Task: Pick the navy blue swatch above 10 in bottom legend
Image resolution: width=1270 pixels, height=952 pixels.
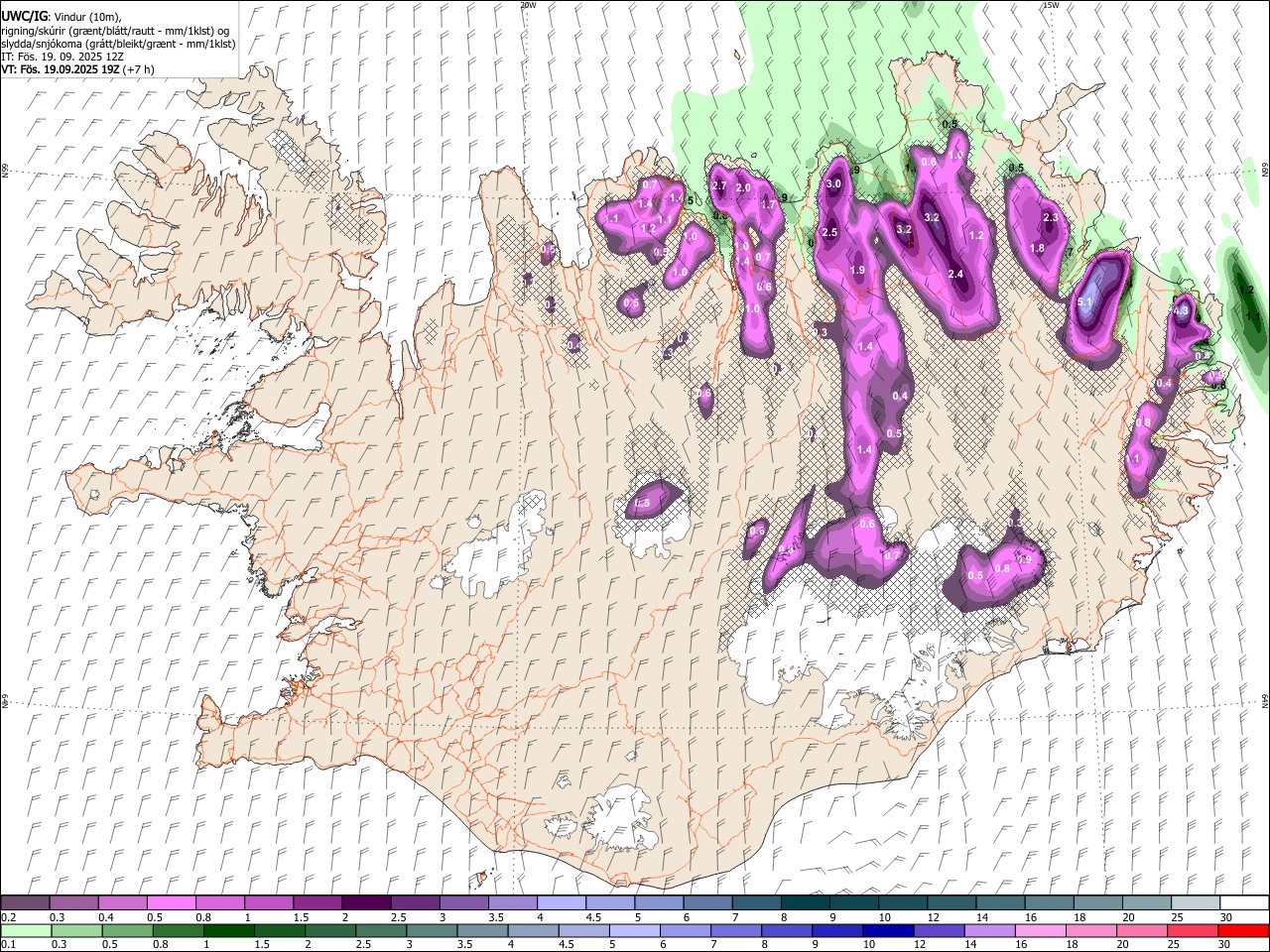Action: [x=887, y=930]
